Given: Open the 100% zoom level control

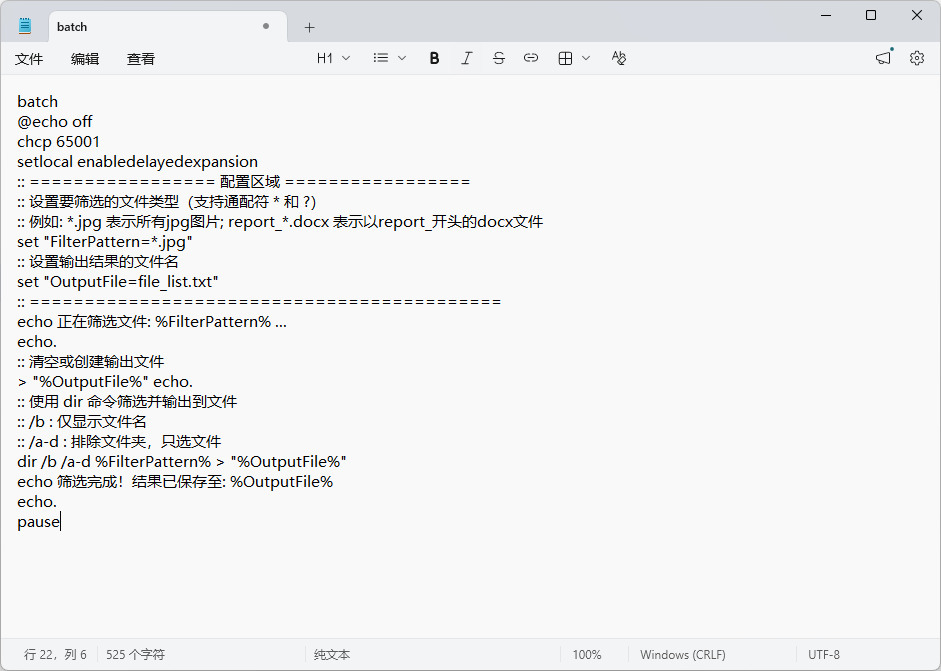Looking at the screenshot, I should tap(587, 654).
